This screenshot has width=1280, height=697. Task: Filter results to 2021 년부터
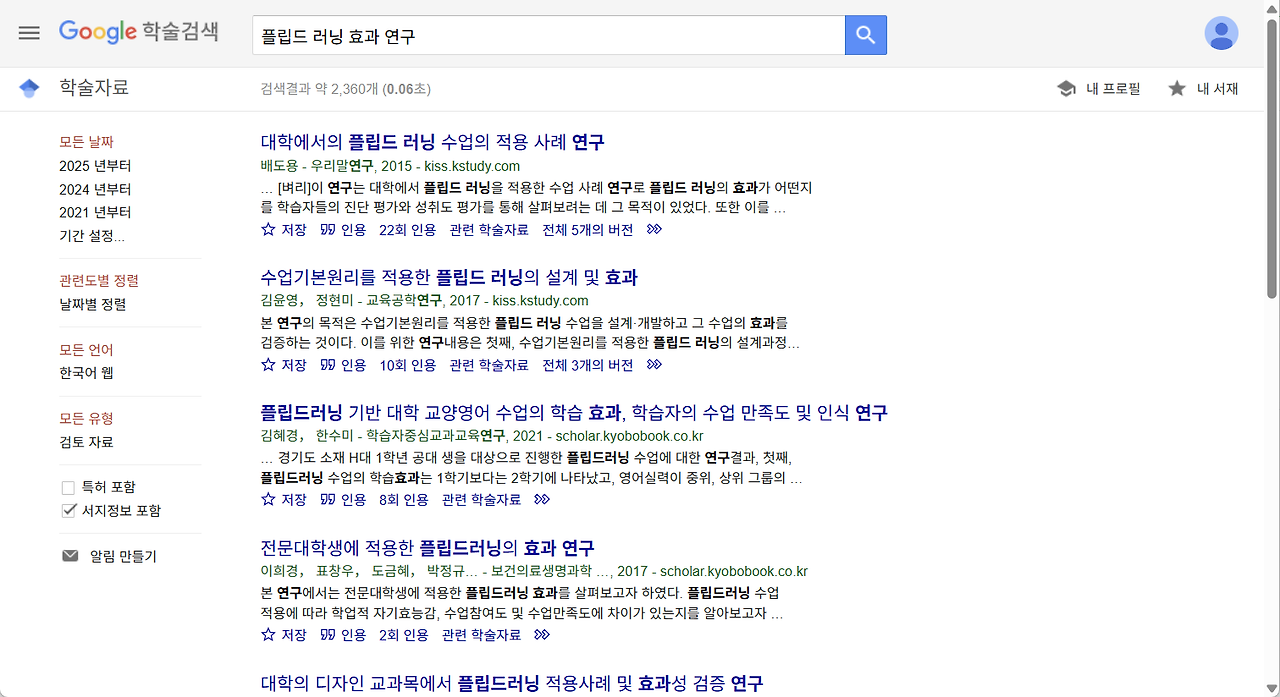tap(95, 212)
